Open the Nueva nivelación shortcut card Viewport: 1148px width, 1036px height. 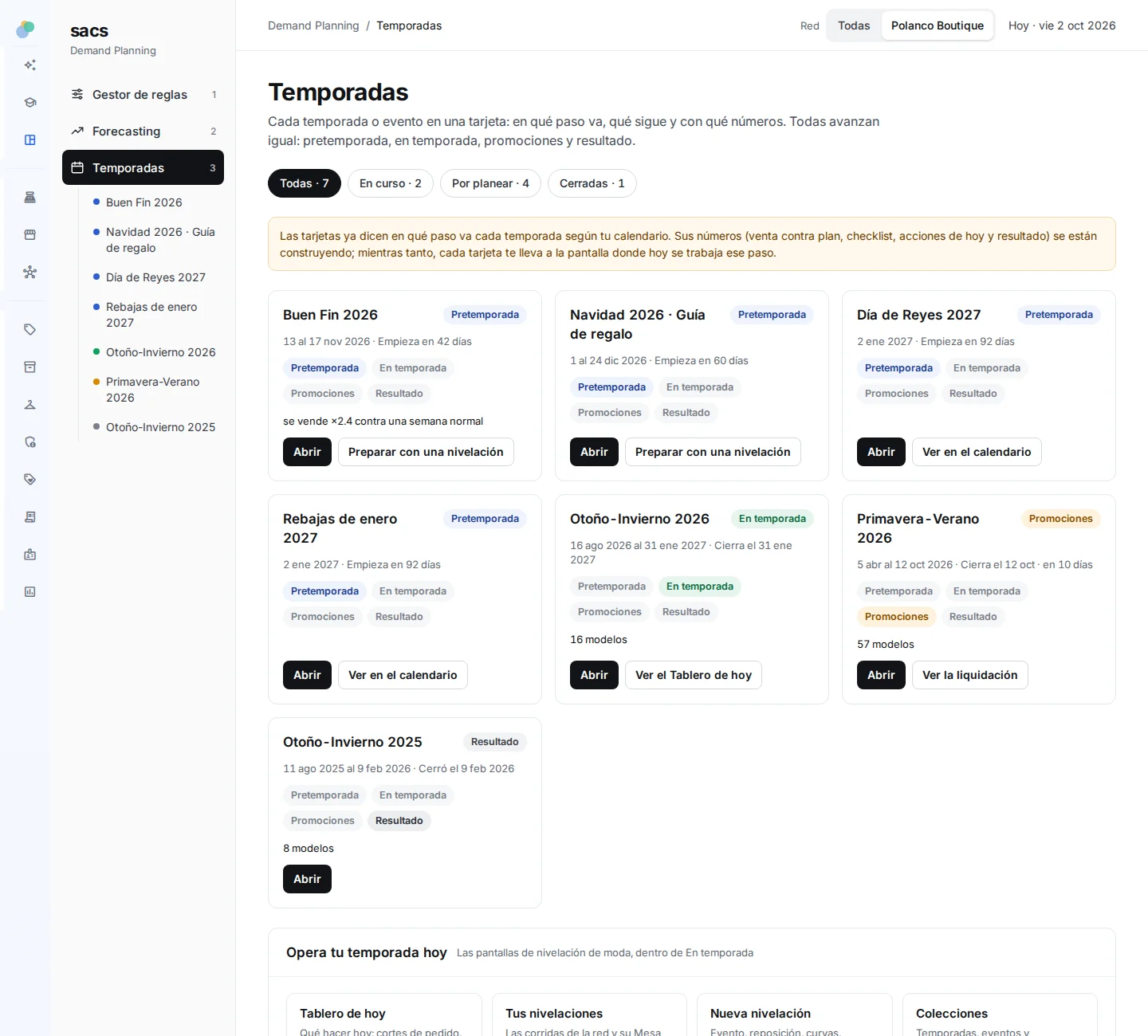point(795,1015)
